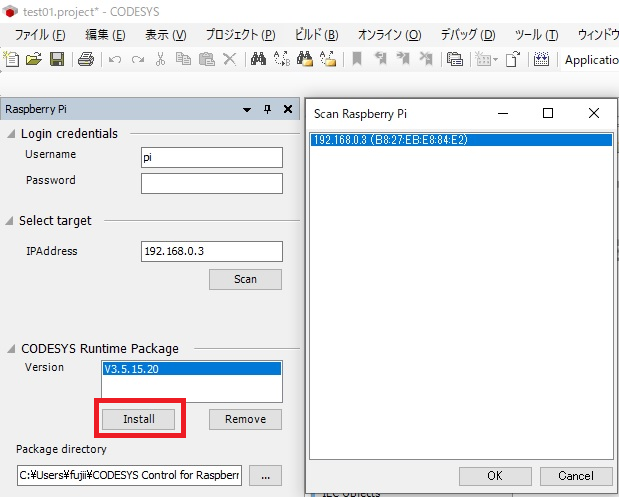Click the Password input field
Image resolution: width=619 pixels, height=497 pixels.
tap(212, 183)
